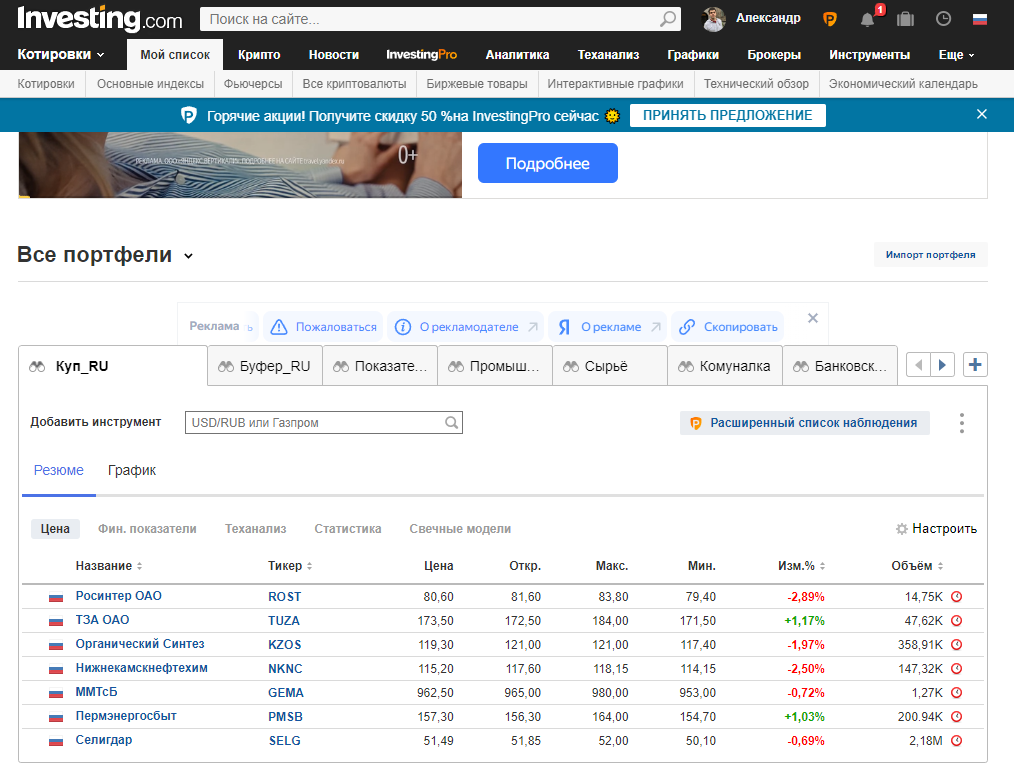Open Нижнекамскнефтехим stock link
This screenshot has height=784, width=1014.
click(x=142, y=668)
